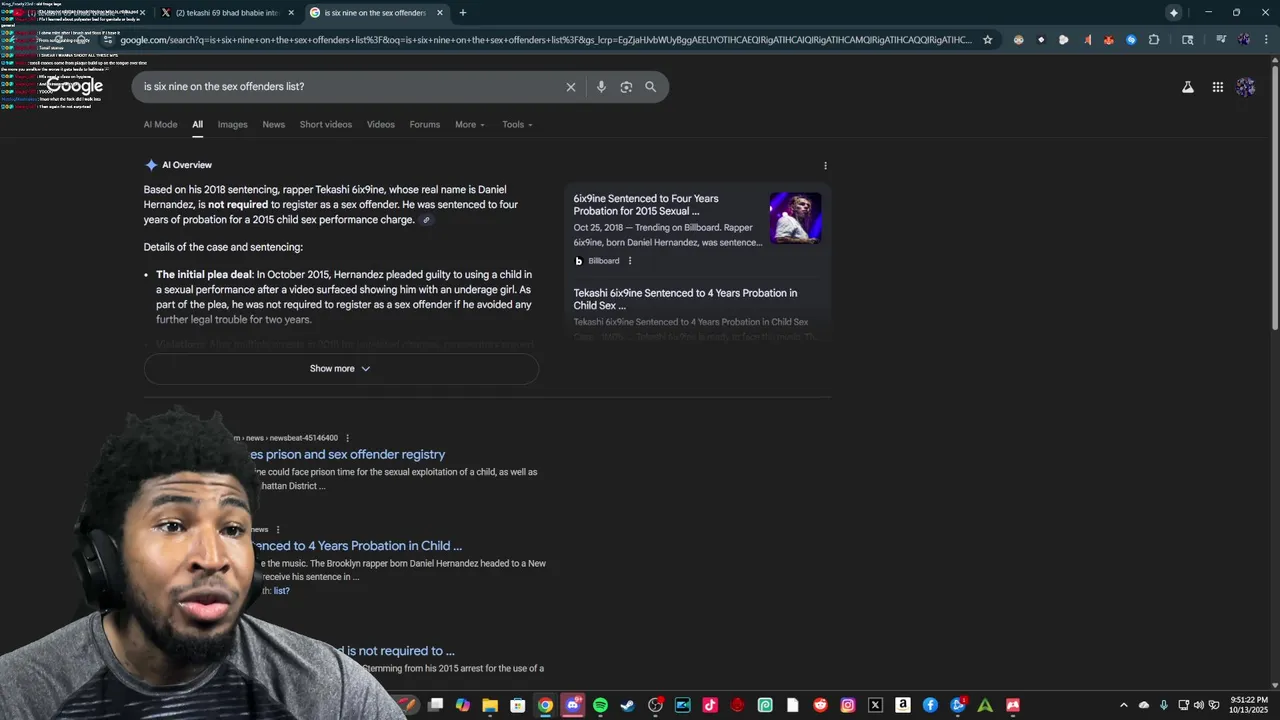Open Amazon from the taskbar
Image resolution: width=1280 pixels, height=720 pixels.
[x=903, y=705]
